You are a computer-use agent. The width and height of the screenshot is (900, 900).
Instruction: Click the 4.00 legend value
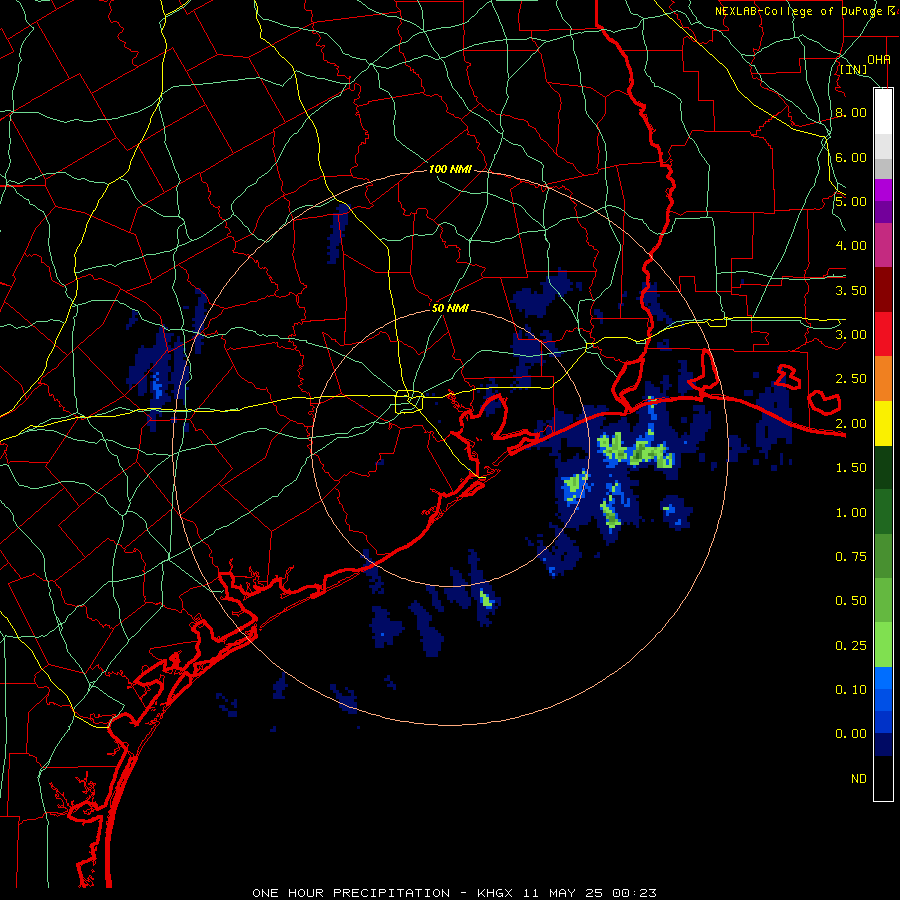[851, 246]
